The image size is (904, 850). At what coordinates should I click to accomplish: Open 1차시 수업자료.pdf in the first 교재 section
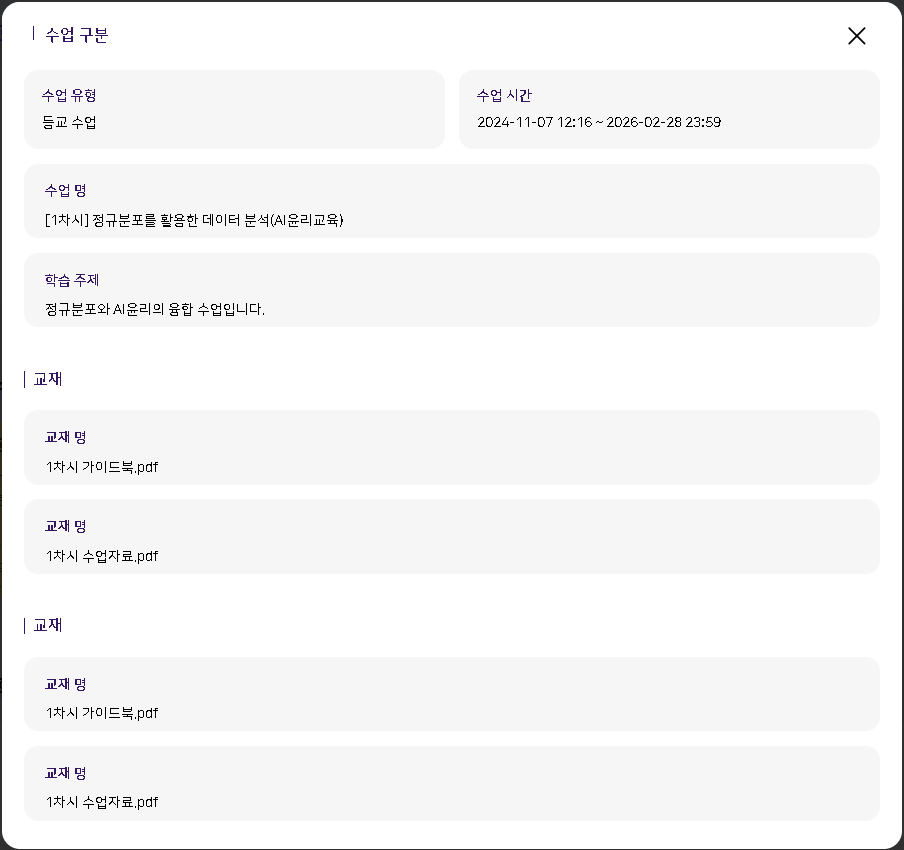click(102, 556)
